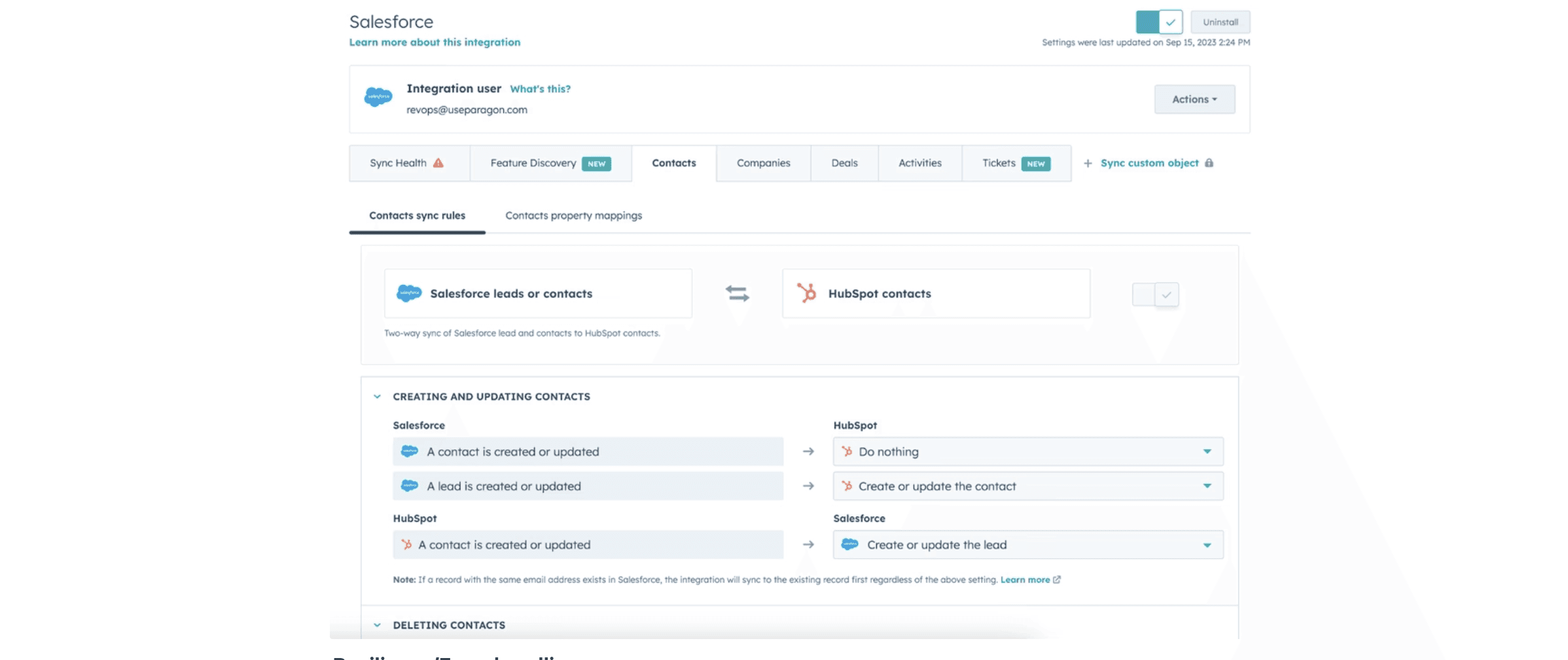Click the What's this? link
Viewport: 1568px width, 660px height.
coord(540,89)
